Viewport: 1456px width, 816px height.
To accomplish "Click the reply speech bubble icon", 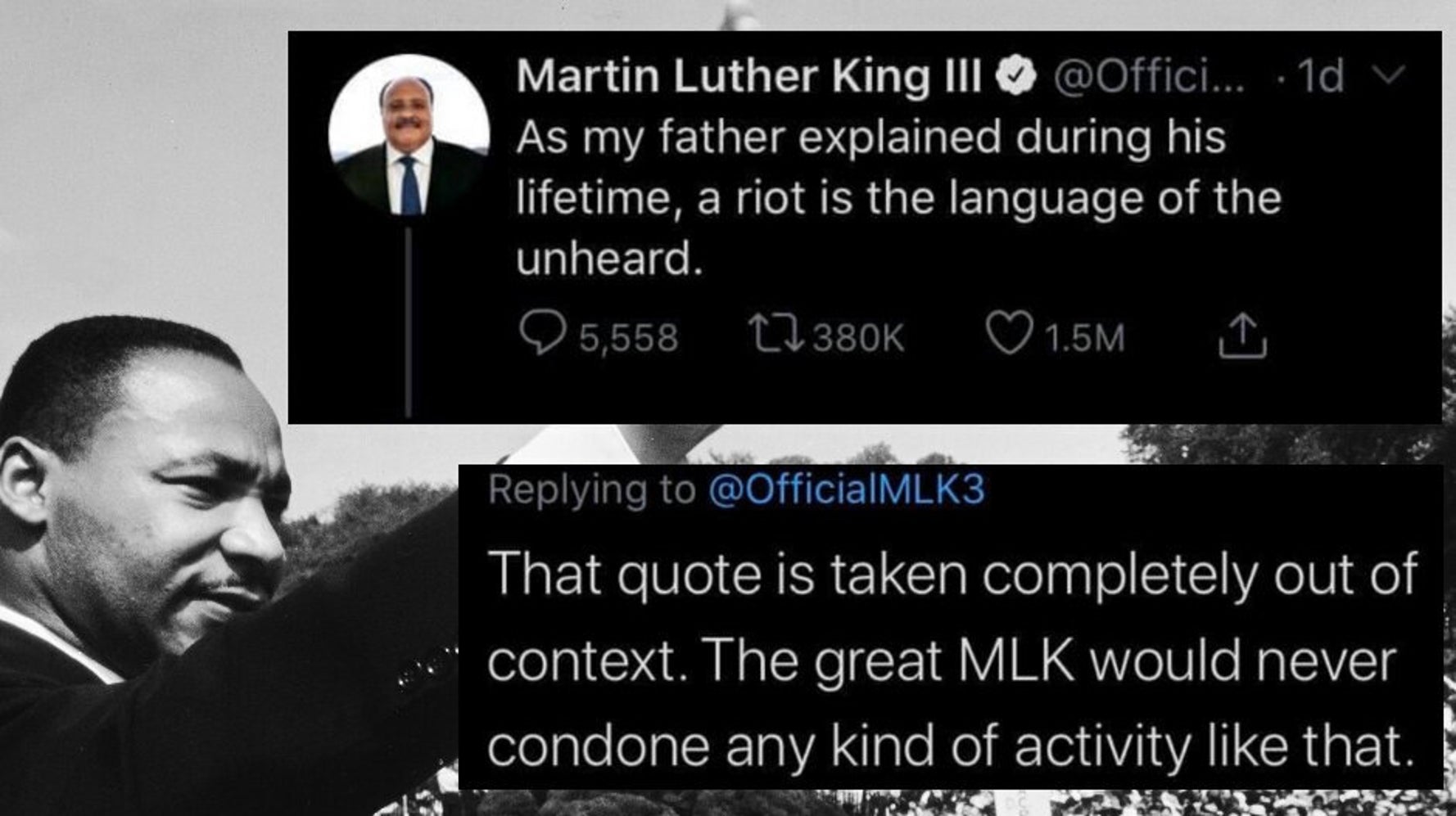I will click(541, 335).
